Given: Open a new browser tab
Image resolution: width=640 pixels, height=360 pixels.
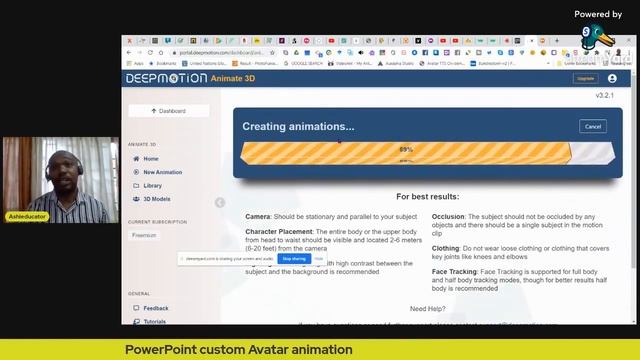Looking at the screenshot, I should (x=556, y=41).
